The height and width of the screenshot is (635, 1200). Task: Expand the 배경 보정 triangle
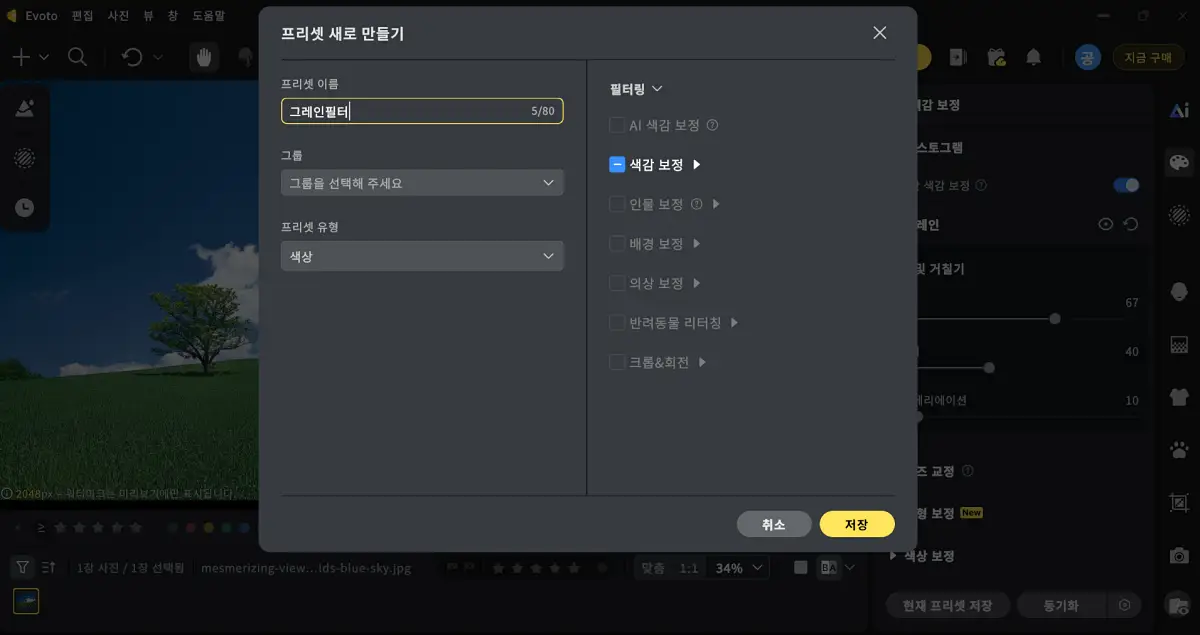(697, 244)
